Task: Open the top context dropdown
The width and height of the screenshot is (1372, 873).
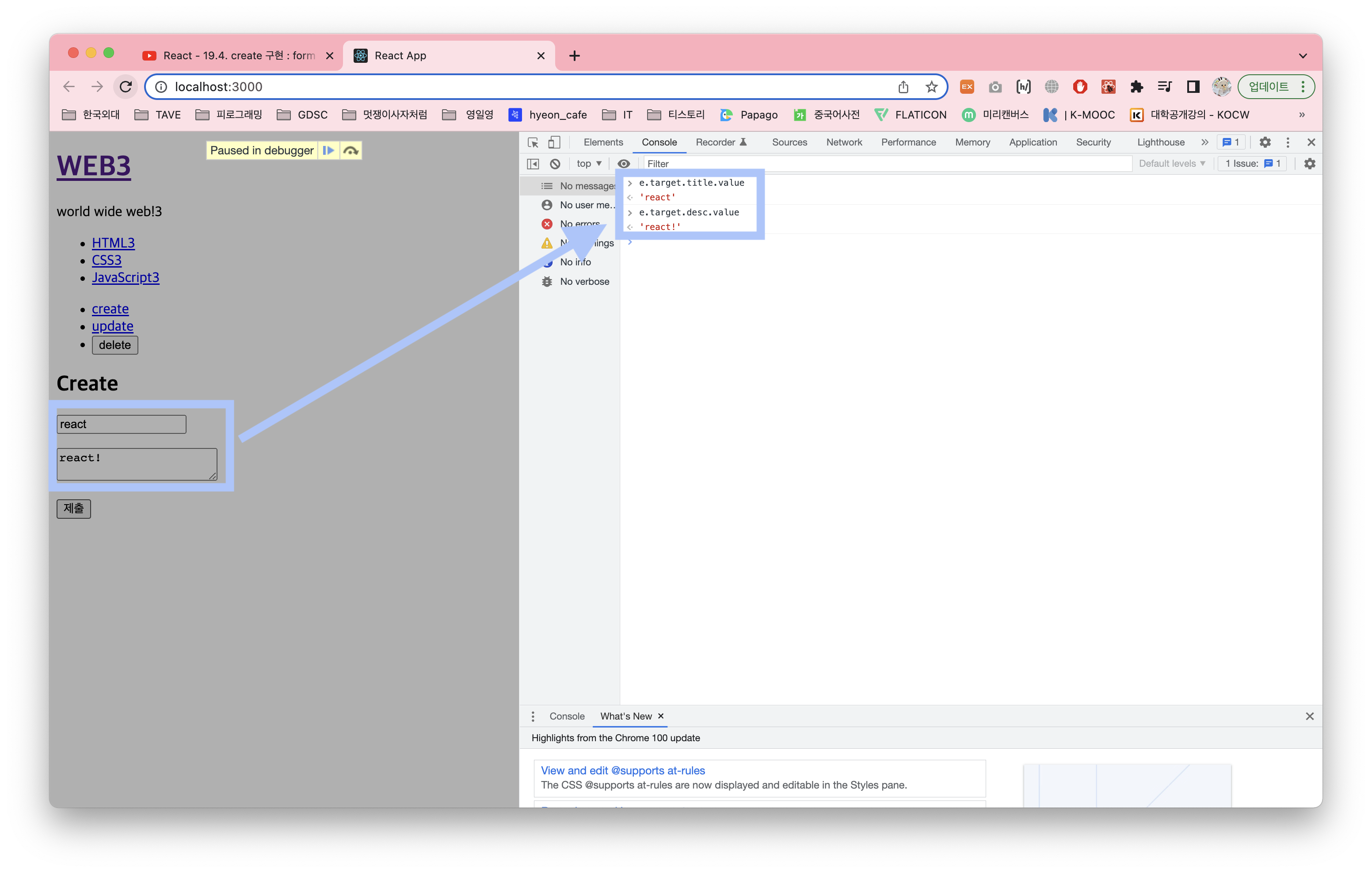Action: click(589, 164)
